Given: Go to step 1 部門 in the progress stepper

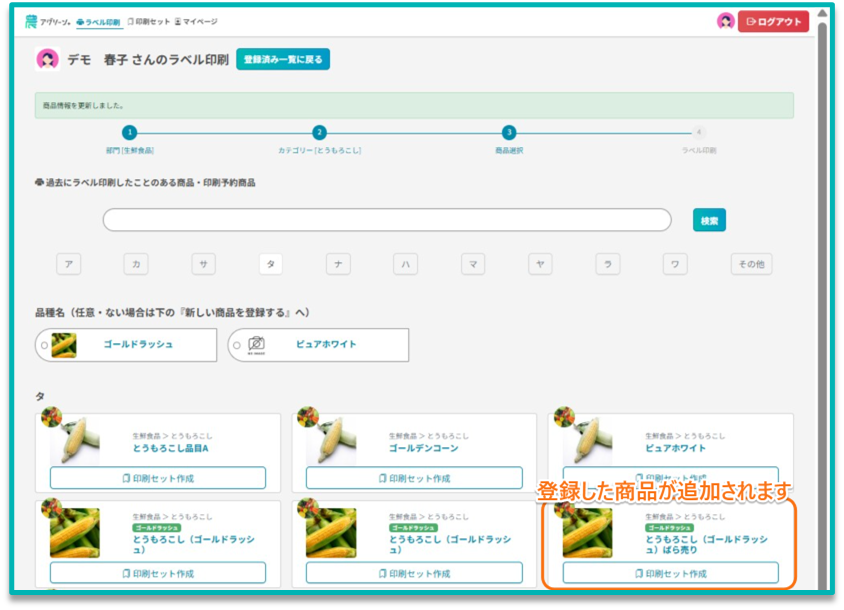Looking at the screenshot, I should 129,132.
